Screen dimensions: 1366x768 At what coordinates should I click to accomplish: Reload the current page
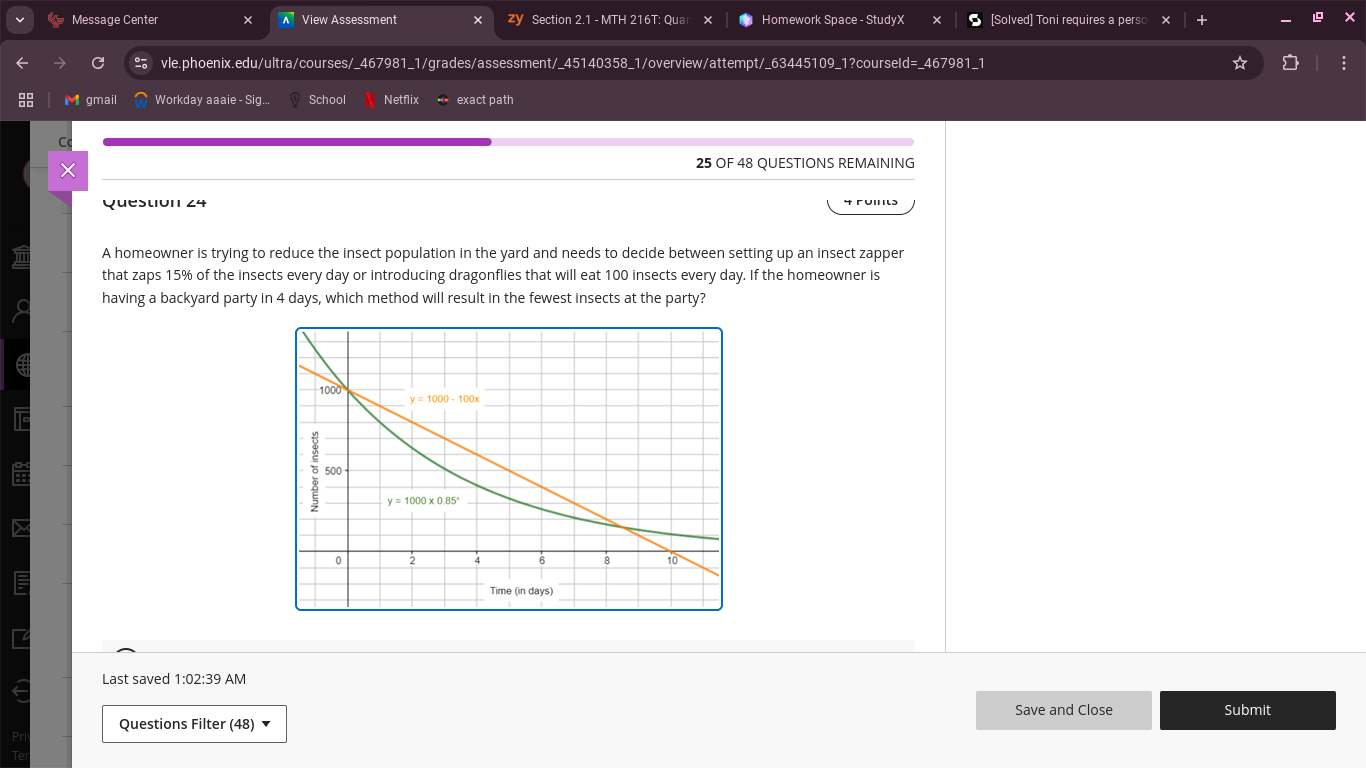tap(98, 63)
